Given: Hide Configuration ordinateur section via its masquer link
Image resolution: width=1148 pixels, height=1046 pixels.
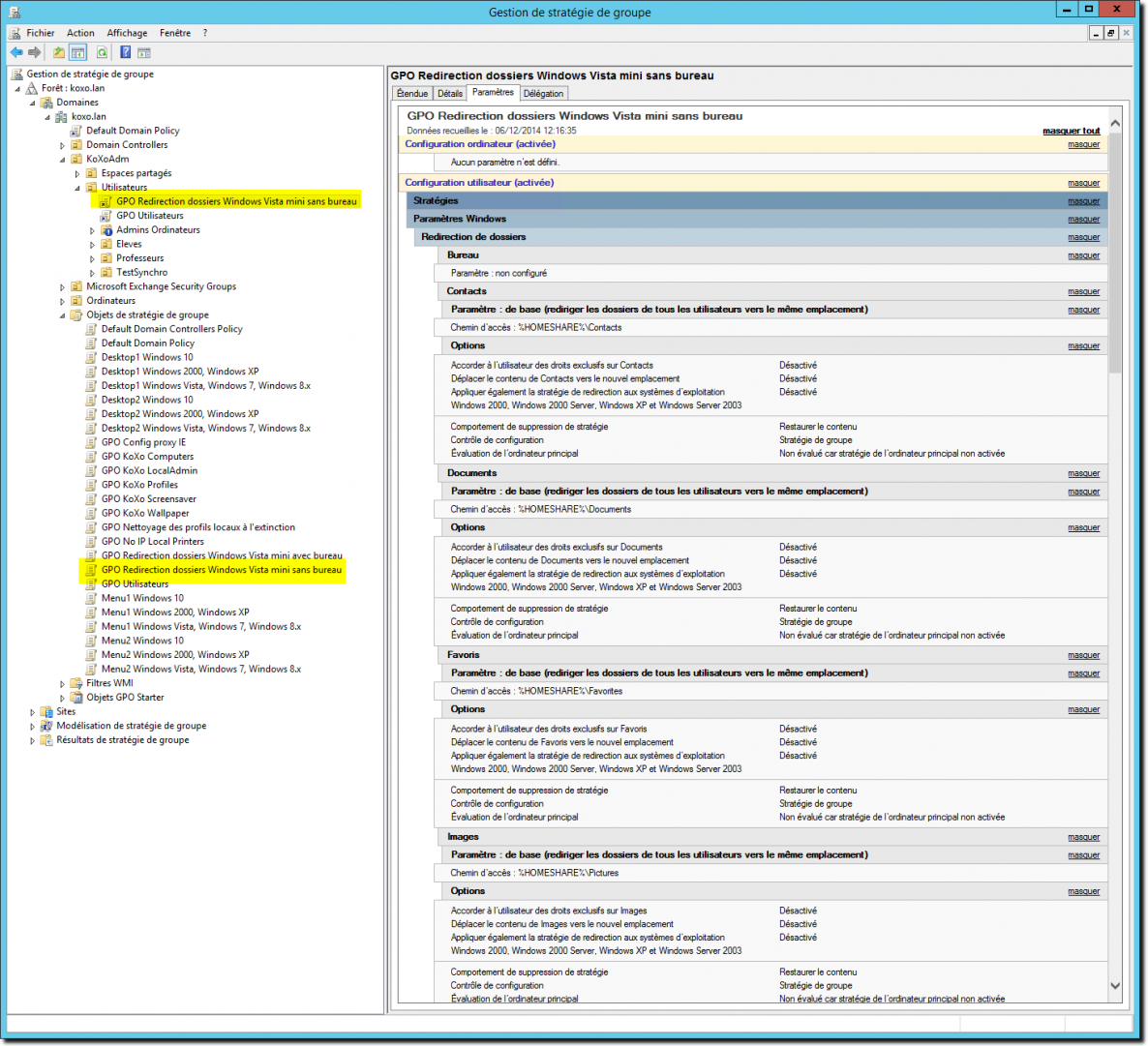Looking at the screenshot, I should pos(1083,145).
